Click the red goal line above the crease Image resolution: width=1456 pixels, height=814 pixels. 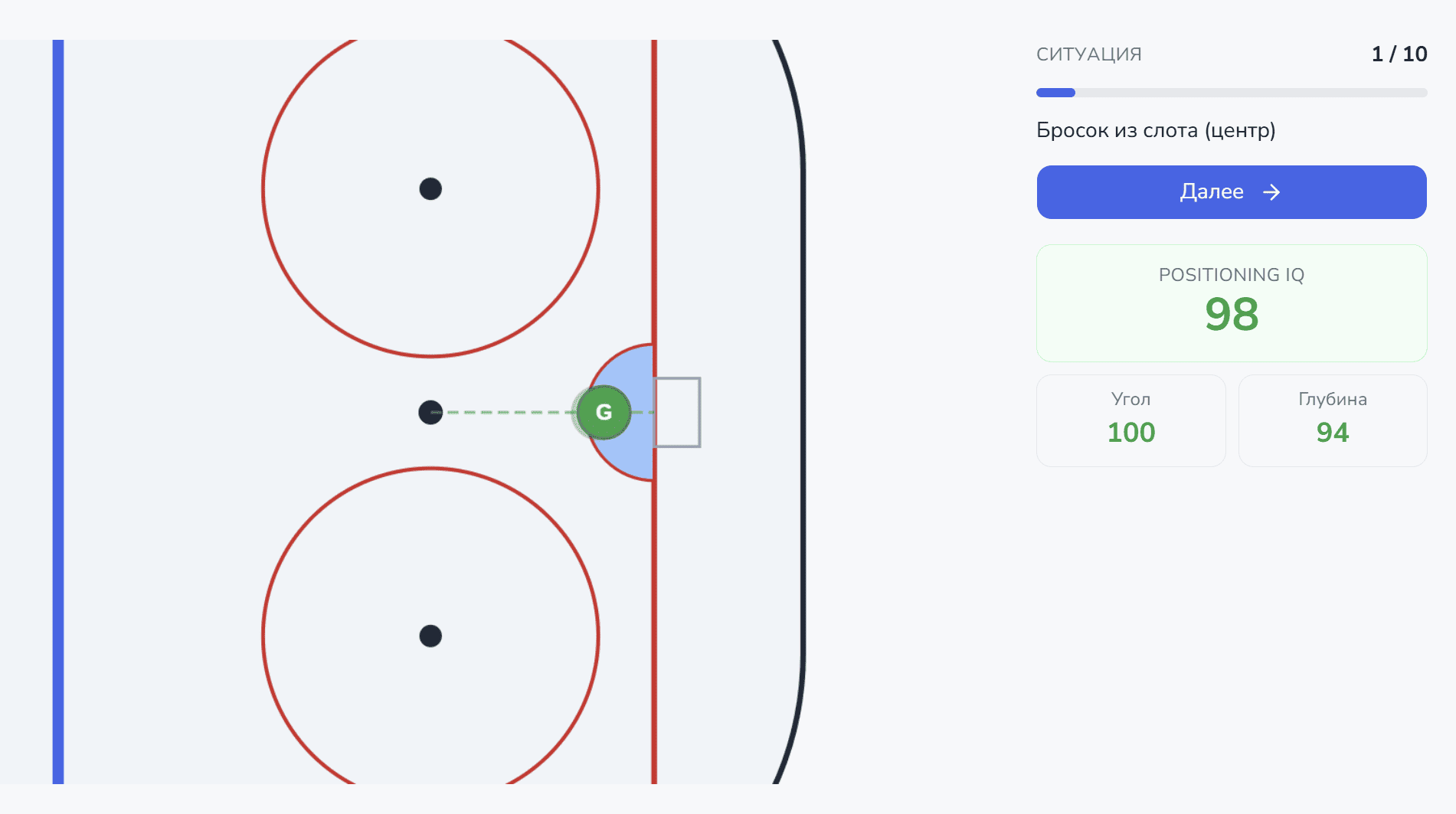pos(654,191)
